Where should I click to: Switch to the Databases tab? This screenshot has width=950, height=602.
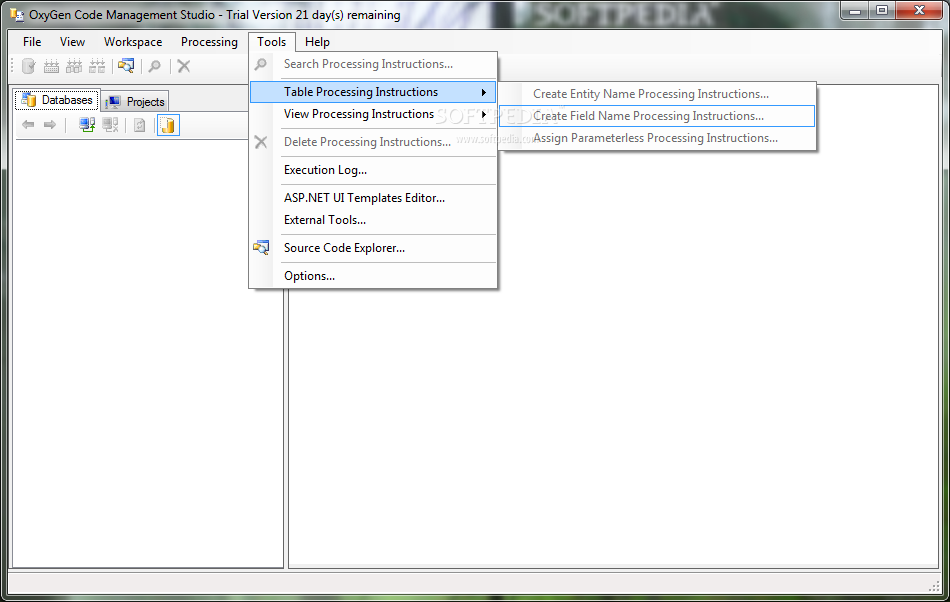pos(57,100)
